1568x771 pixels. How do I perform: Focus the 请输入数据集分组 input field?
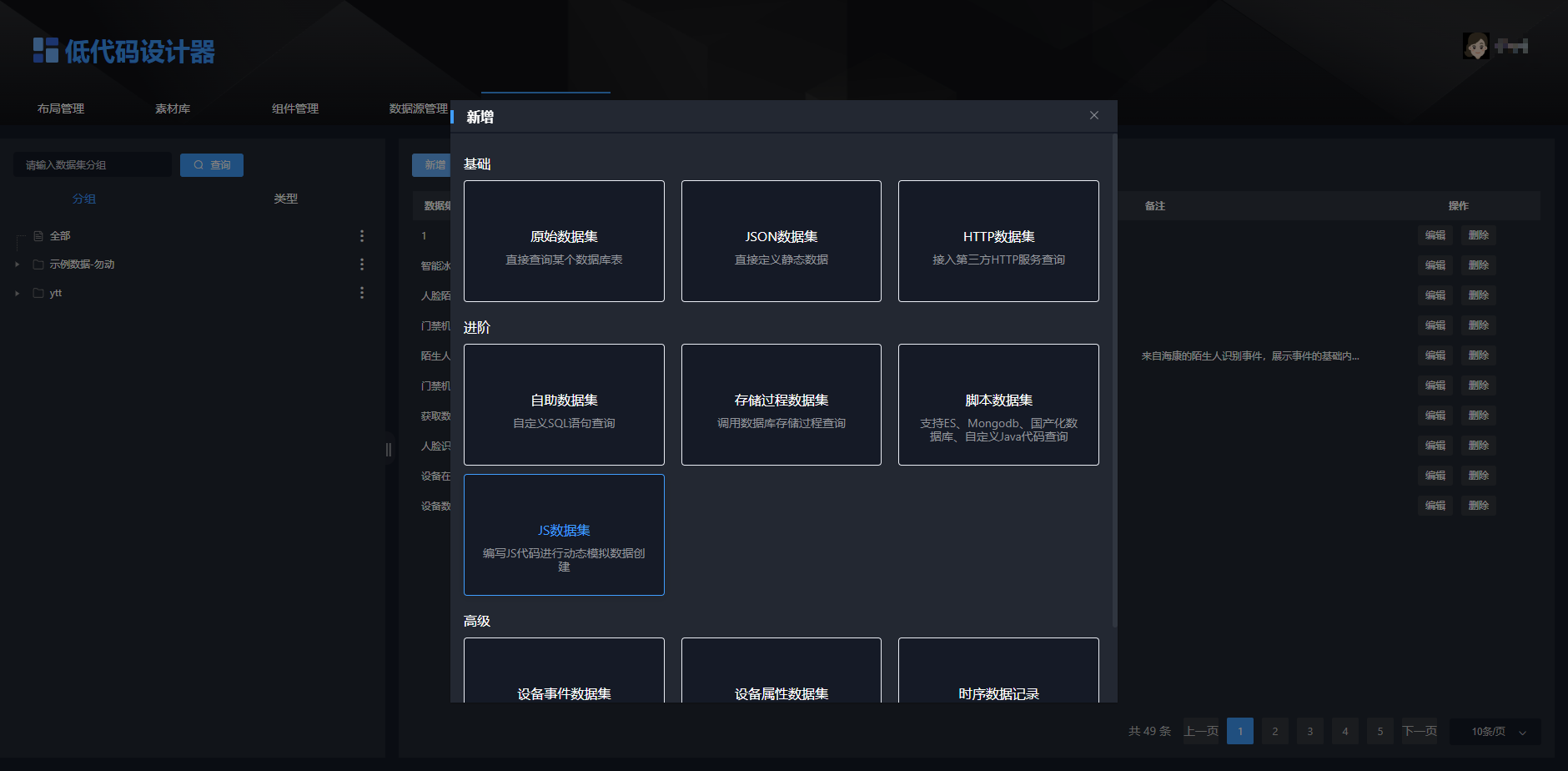(x=93, y=165)
